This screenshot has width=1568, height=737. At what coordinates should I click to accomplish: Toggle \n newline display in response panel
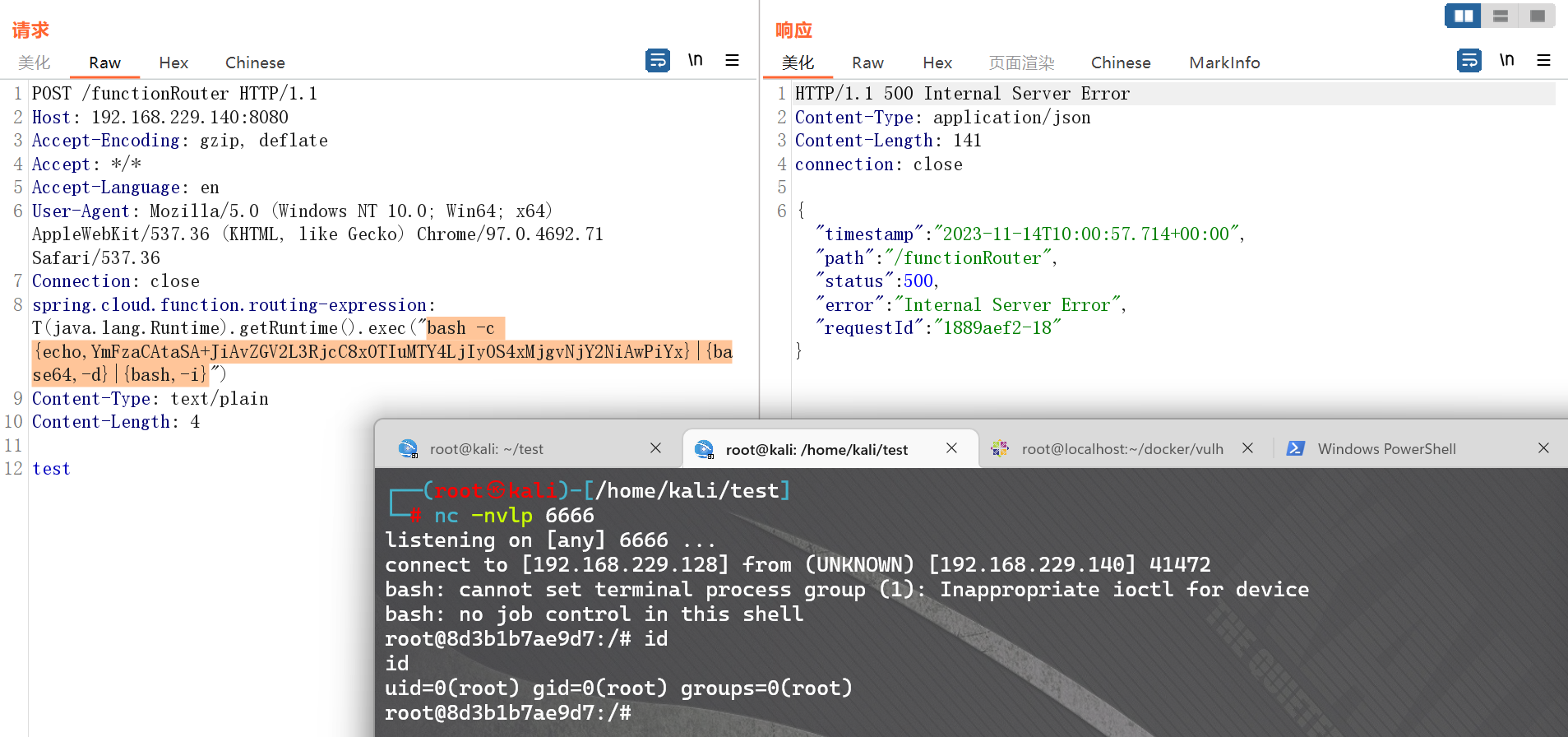pos(1507,60)
